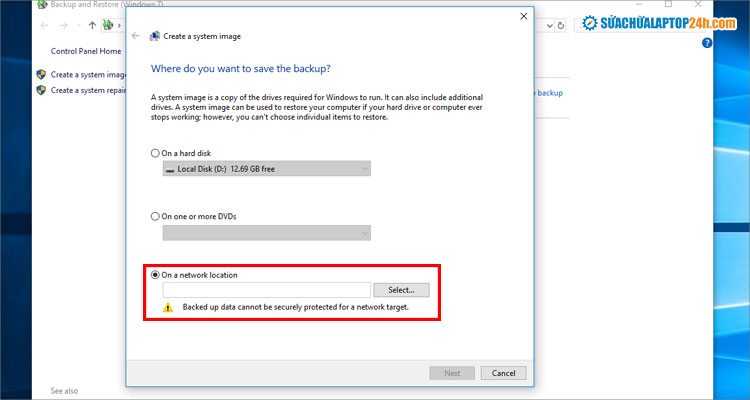Open Control Panel Home link

pyautogui.click(x=85, y=51)
